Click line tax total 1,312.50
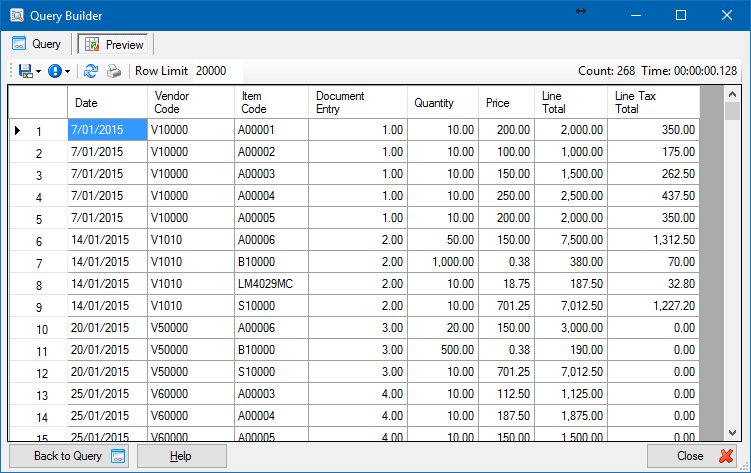 653,240
